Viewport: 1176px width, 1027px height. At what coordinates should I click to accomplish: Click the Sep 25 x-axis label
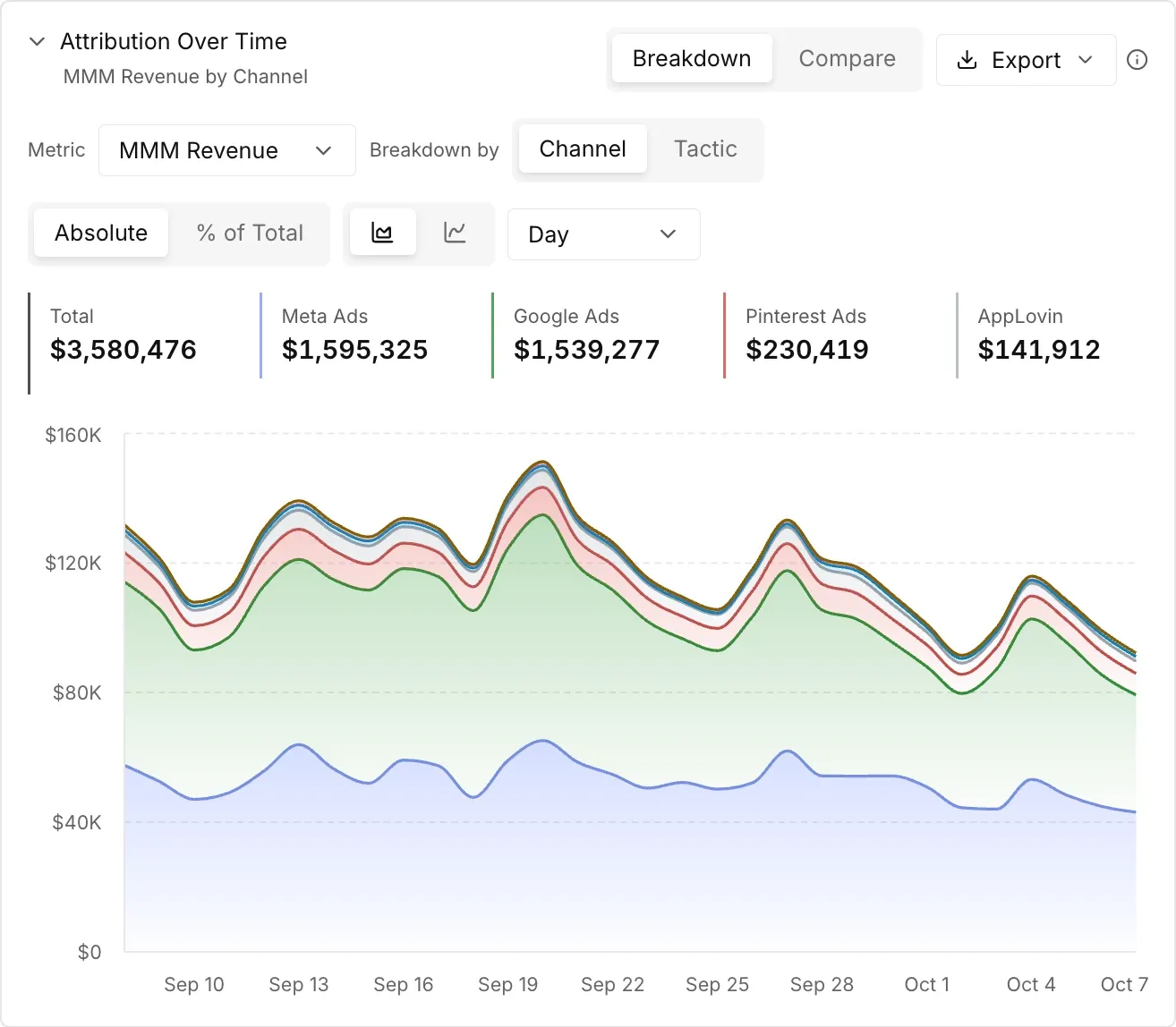tap(718, 984)
